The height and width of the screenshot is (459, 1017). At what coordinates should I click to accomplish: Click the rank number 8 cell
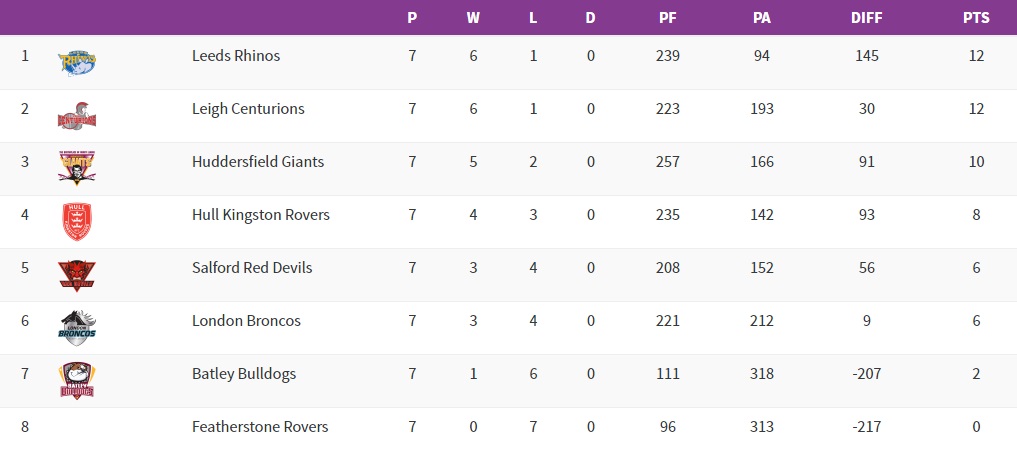tap(25, 427)
